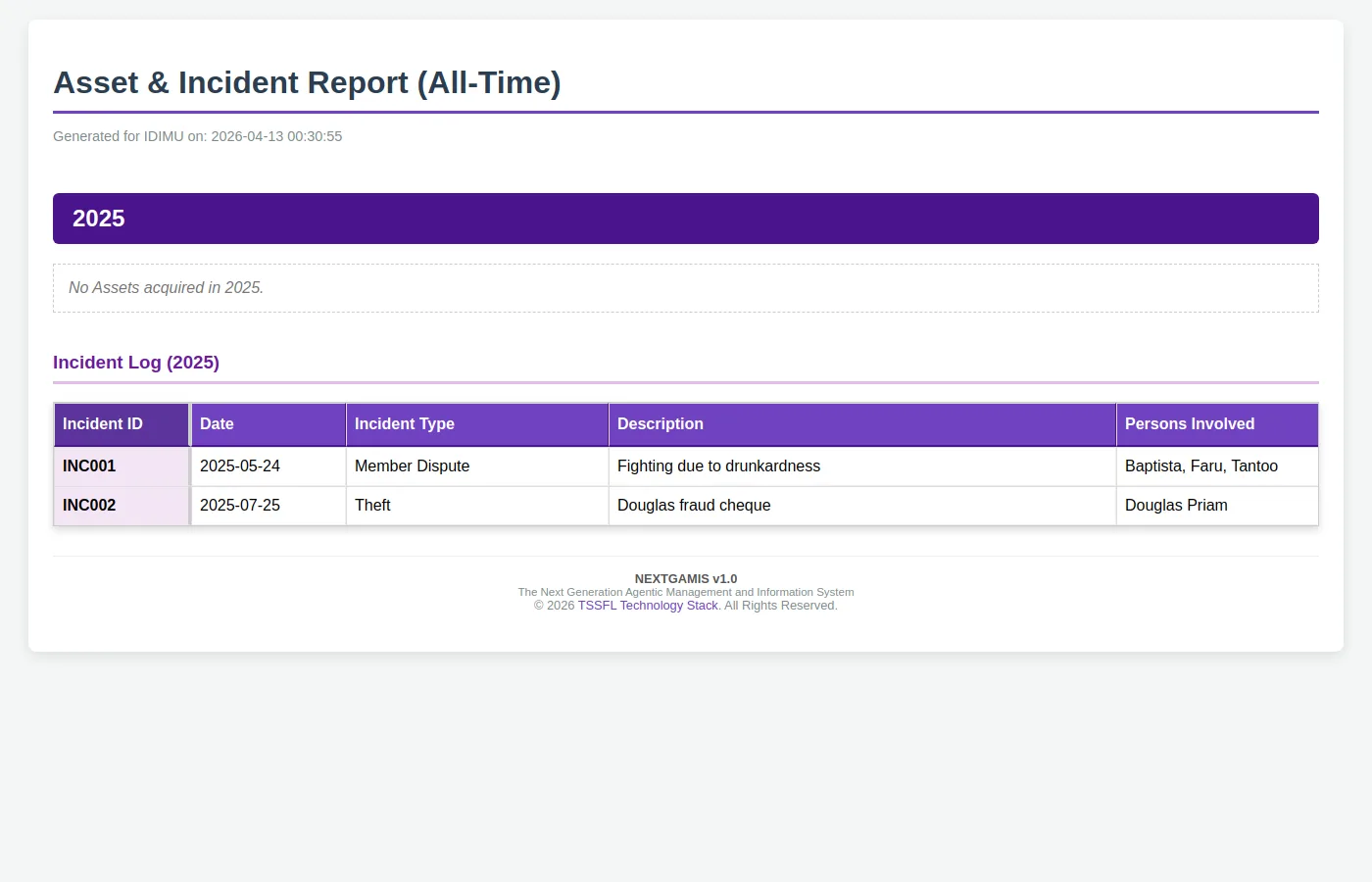The height and width of the screenshot is (882, 1372).
Task: Click the 'Next Generation Agentic Management' tagline
Action: coord(686,592)
